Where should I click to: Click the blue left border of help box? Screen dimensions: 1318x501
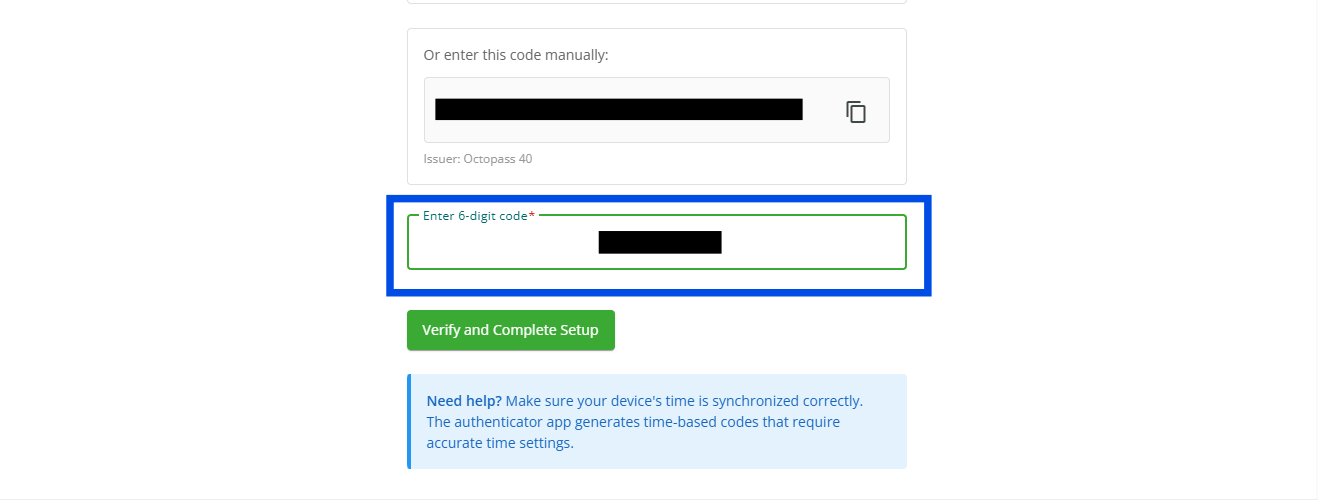point(409,421)
